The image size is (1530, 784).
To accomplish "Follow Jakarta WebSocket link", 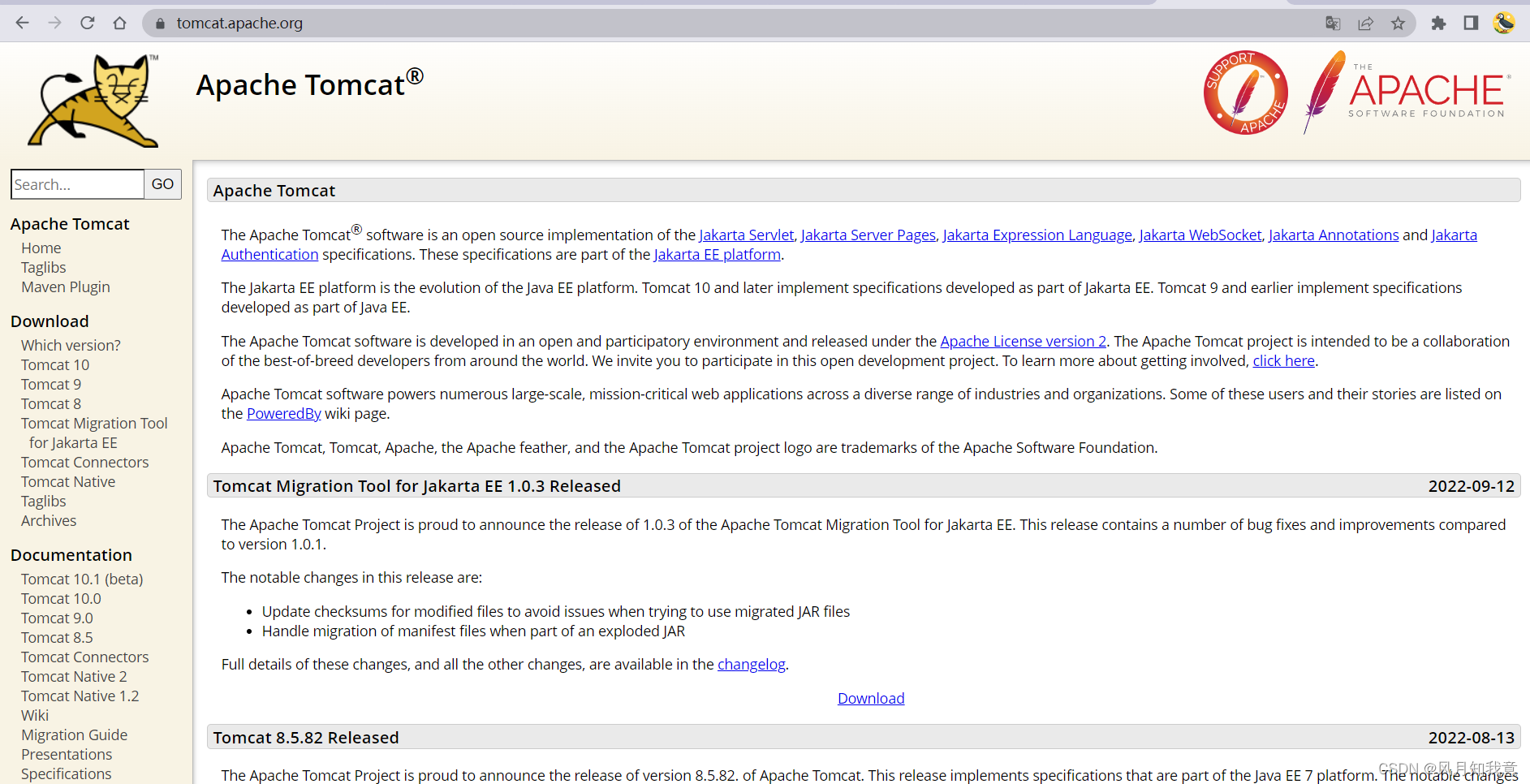I will pyautogui.click(x=1200, y=235).
